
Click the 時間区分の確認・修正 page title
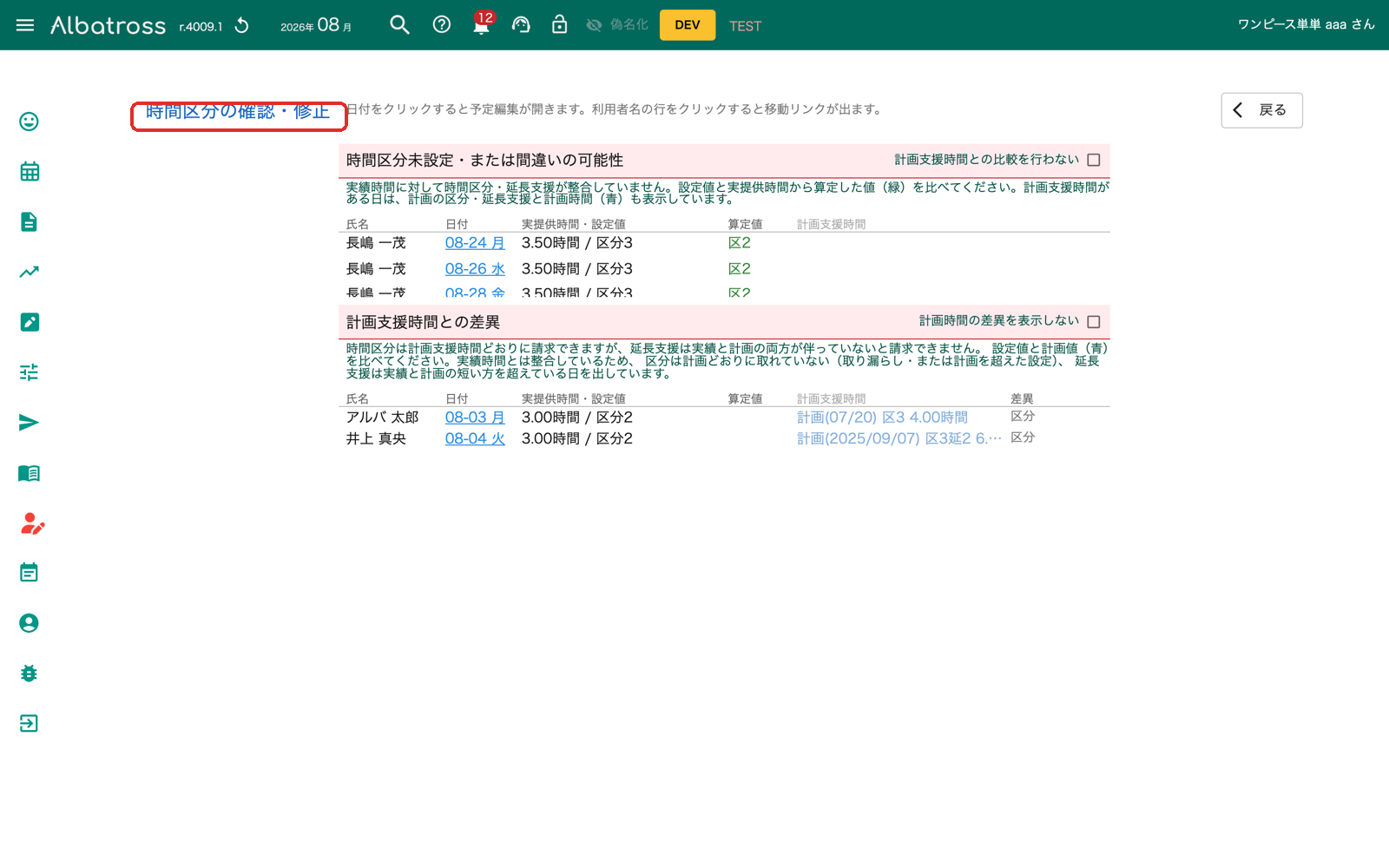click(238, 112)
